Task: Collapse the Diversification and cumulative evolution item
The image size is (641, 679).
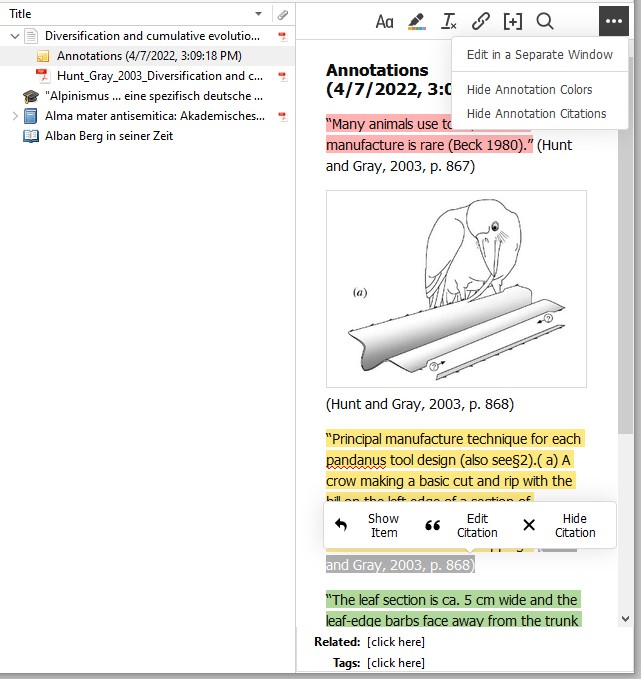Action: (x=14, y=36)
